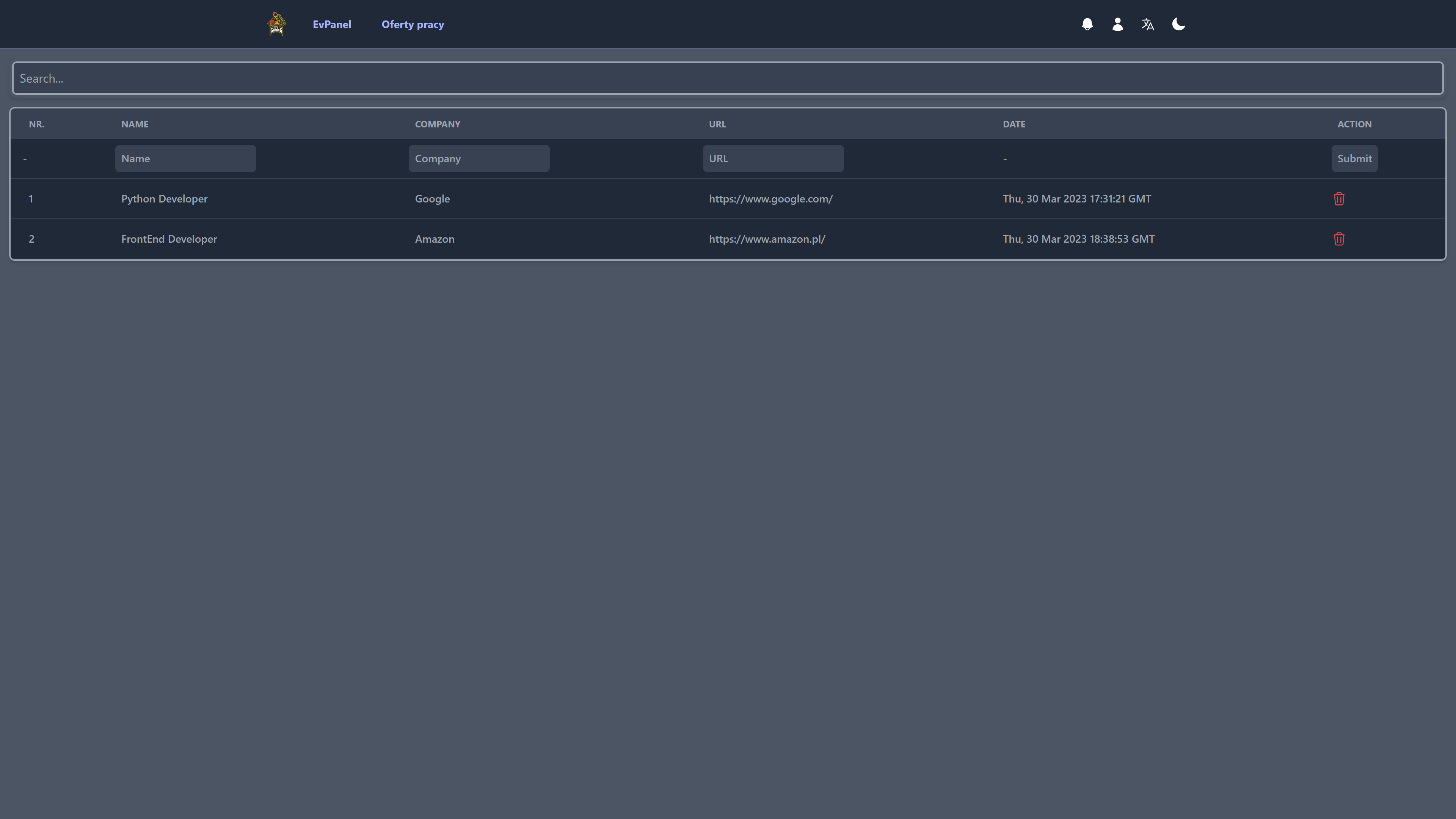Click the COMPANY column header
This screenshot has width=1456, height=819.
pos(438,124)
